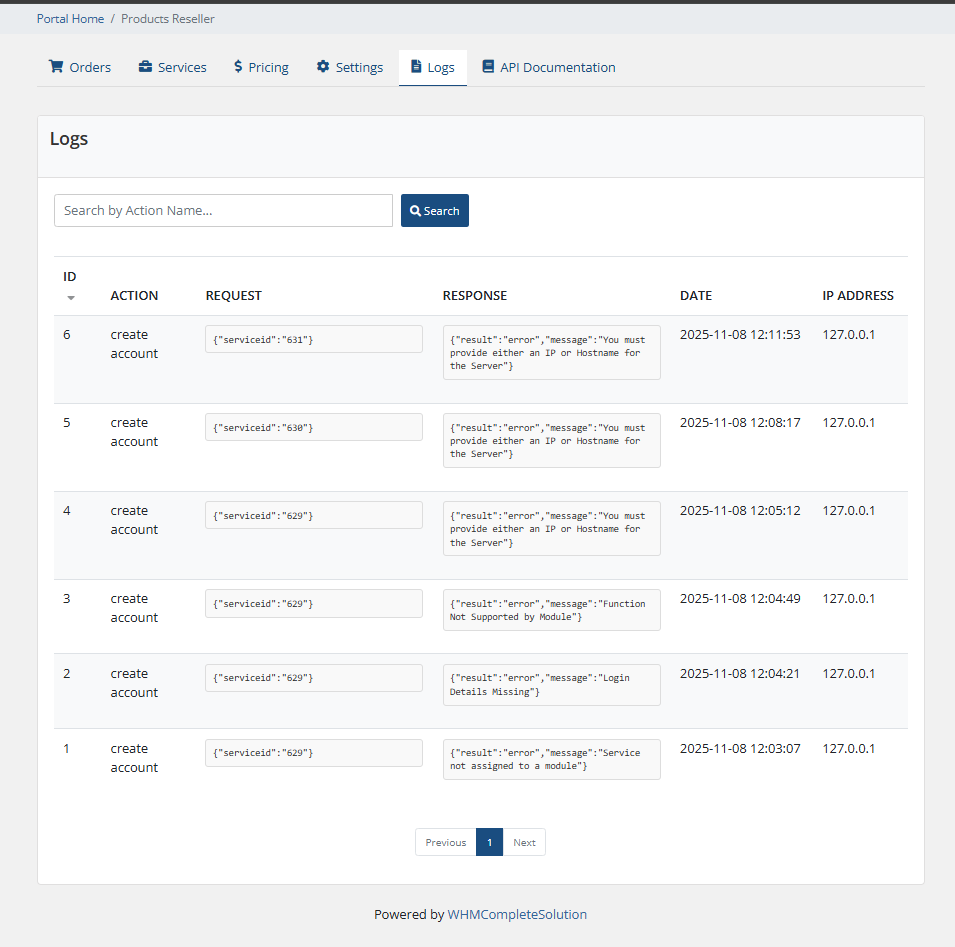Select the dollar sign Pricing icon
Viewport: 955px width, 947px height.
236,66
